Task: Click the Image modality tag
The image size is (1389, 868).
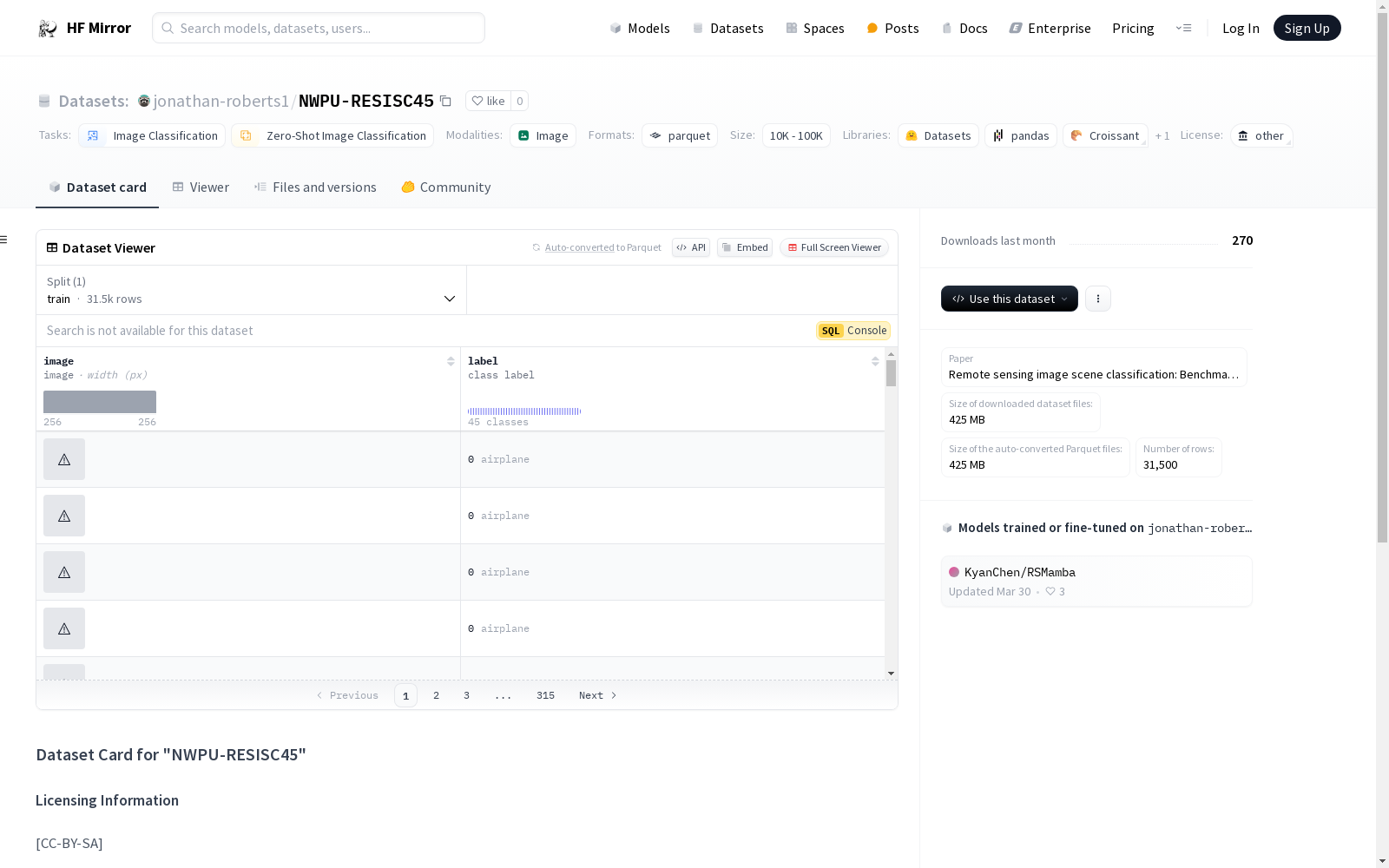Action: coord(543,135)
